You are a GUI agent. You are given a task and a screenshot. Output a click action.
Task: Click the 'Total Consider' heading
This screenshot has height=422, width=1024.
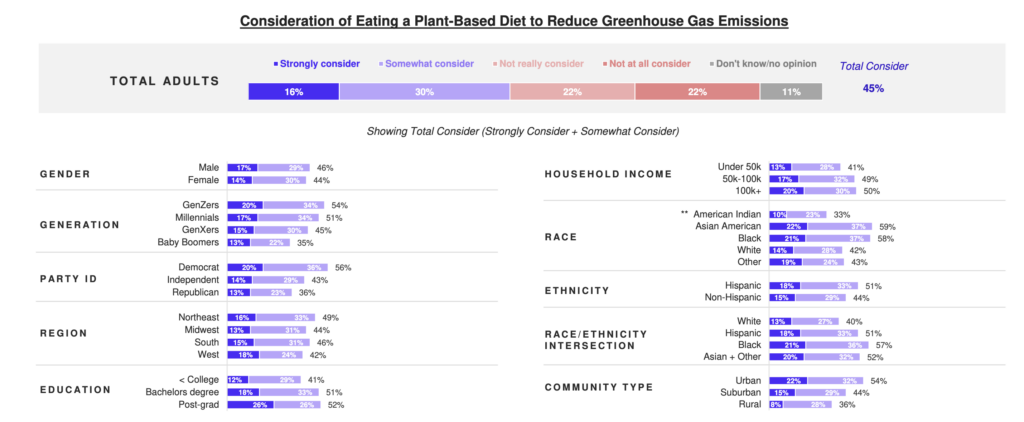tap(874, 66)
